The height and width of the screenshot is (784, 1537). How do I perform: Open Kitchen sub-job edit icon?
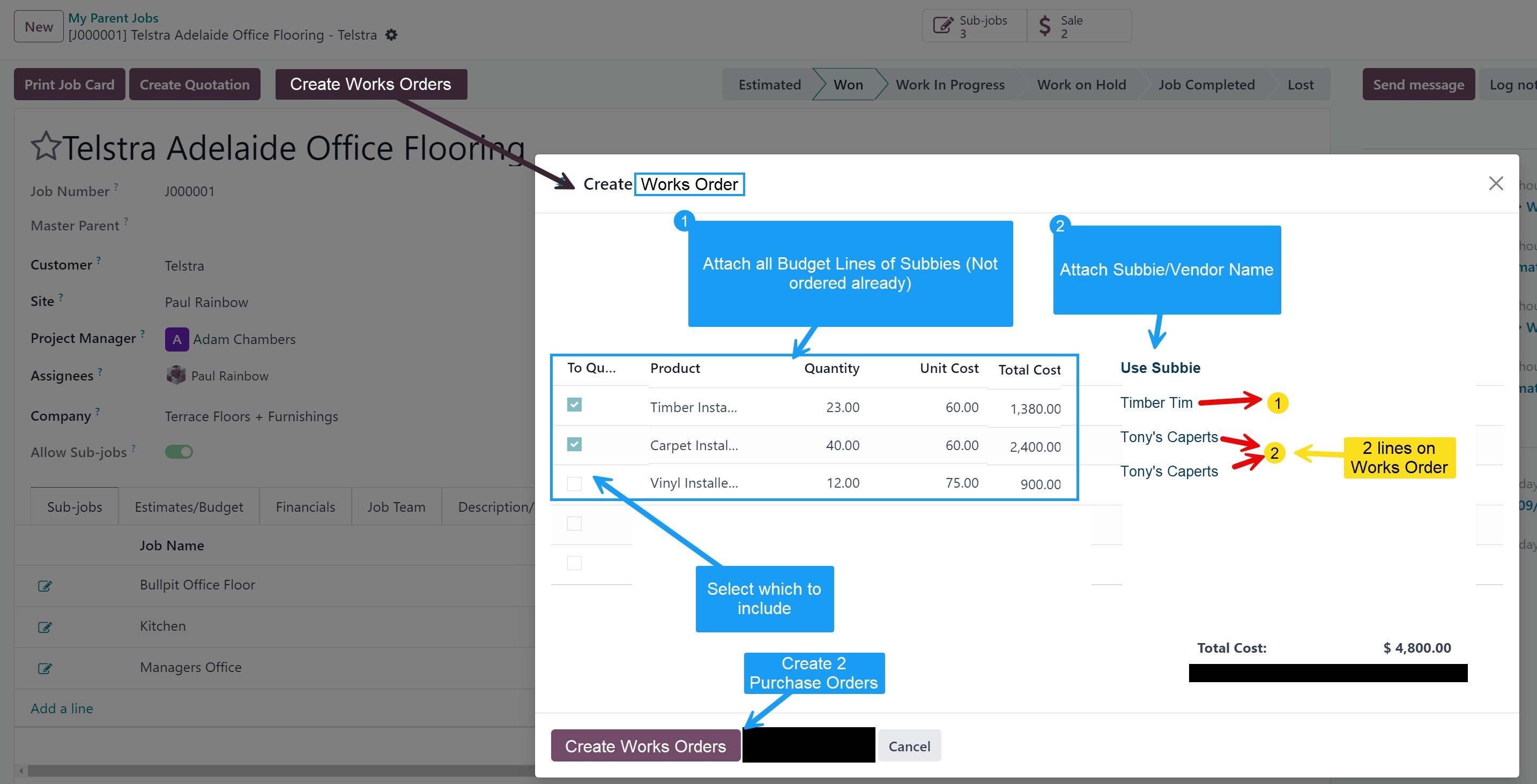pyautogui.click(x=44, y=626)
